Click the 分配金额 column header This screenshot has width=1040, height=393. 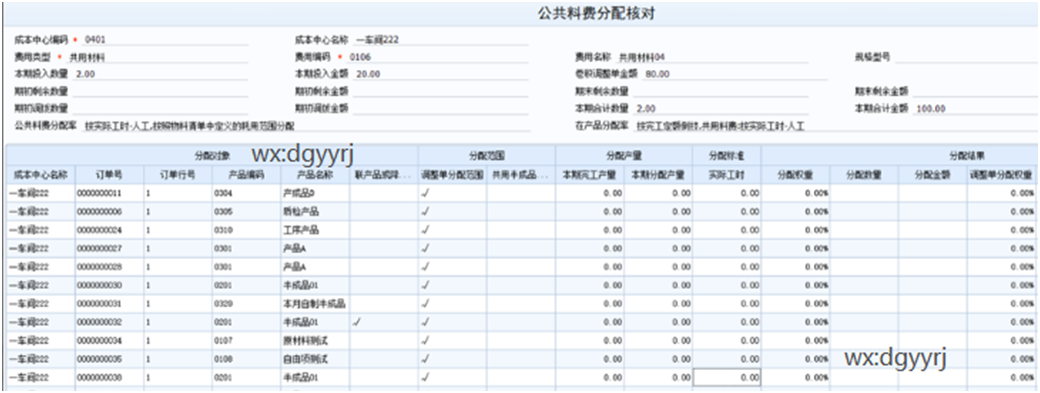[933, 175]
